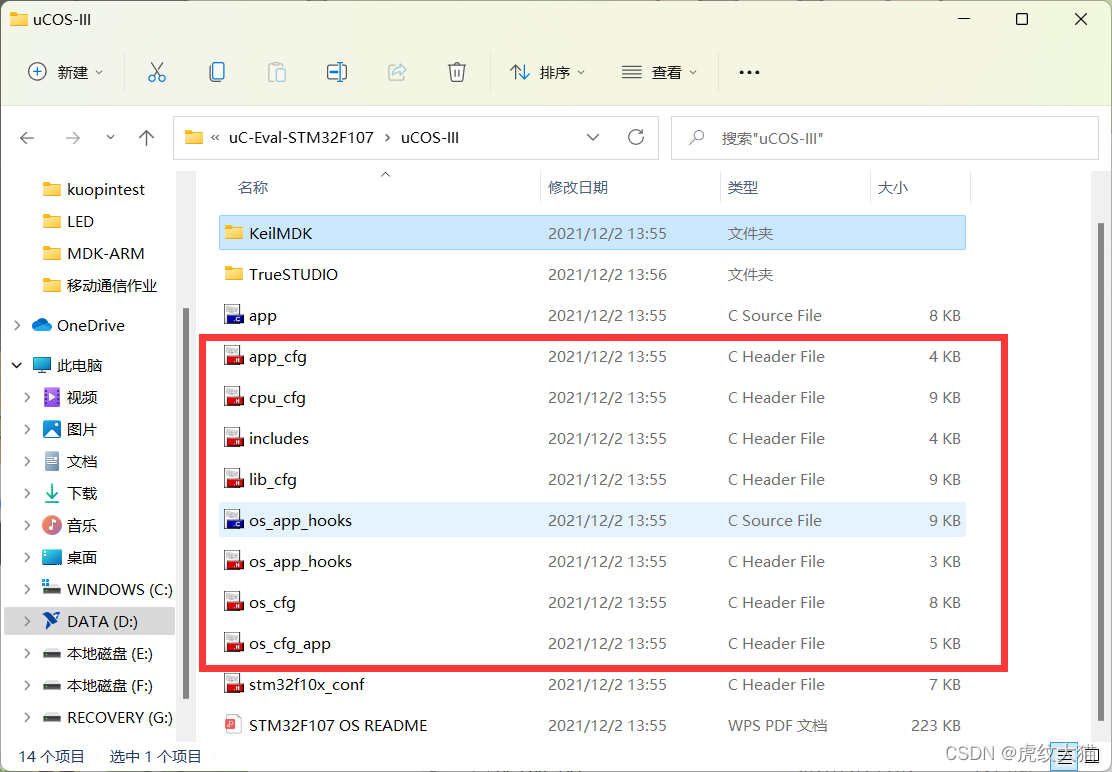This screenshot has width=1112, height=772.
Task: Select the app_cfg header file
Action: point(592,356)
